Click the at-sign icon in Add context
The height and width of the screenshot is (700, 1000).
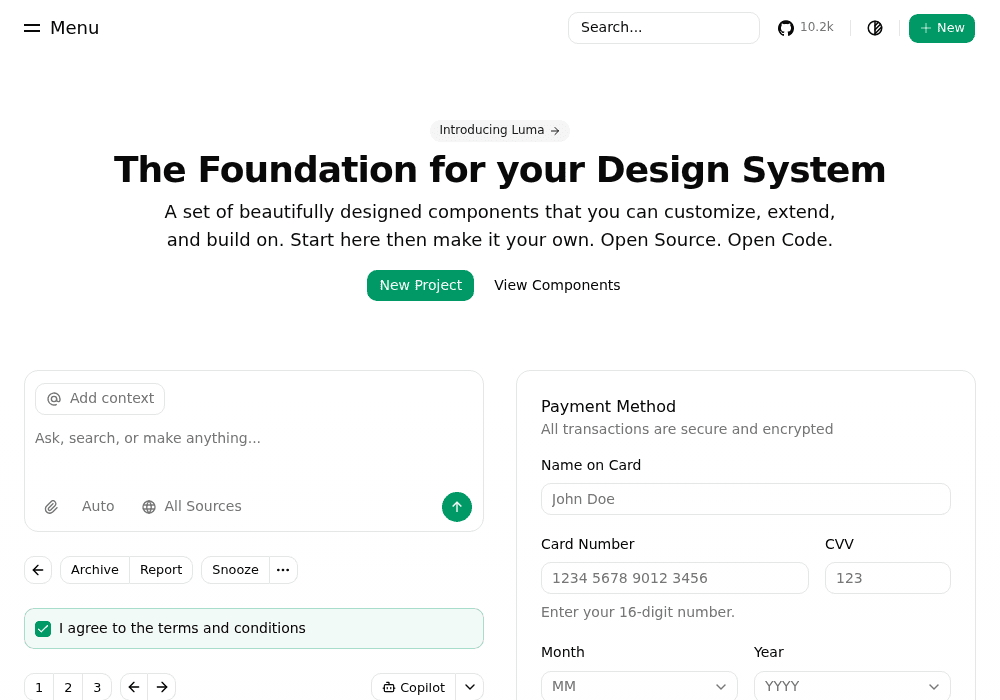(54, 398)
